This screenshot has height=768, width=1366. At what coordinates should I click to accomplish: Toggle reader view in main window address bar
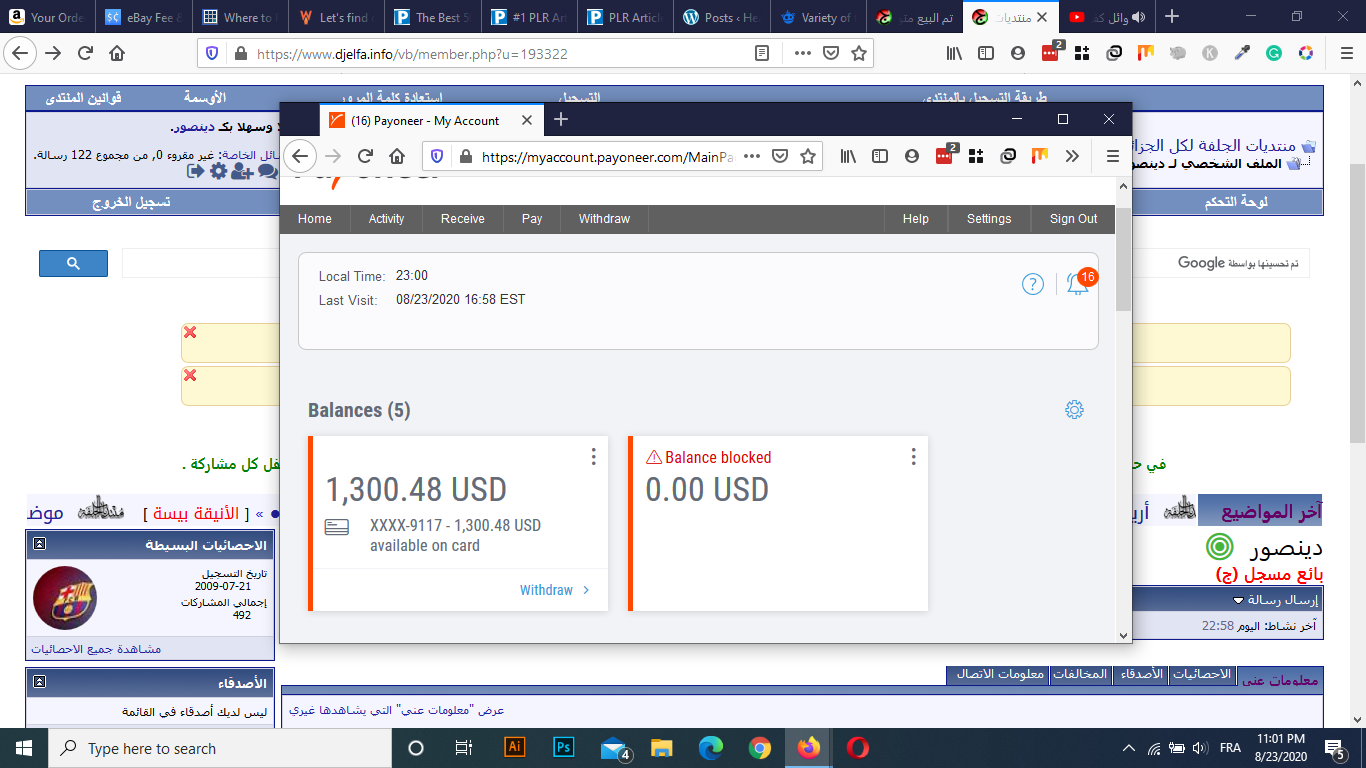point(762,54)
